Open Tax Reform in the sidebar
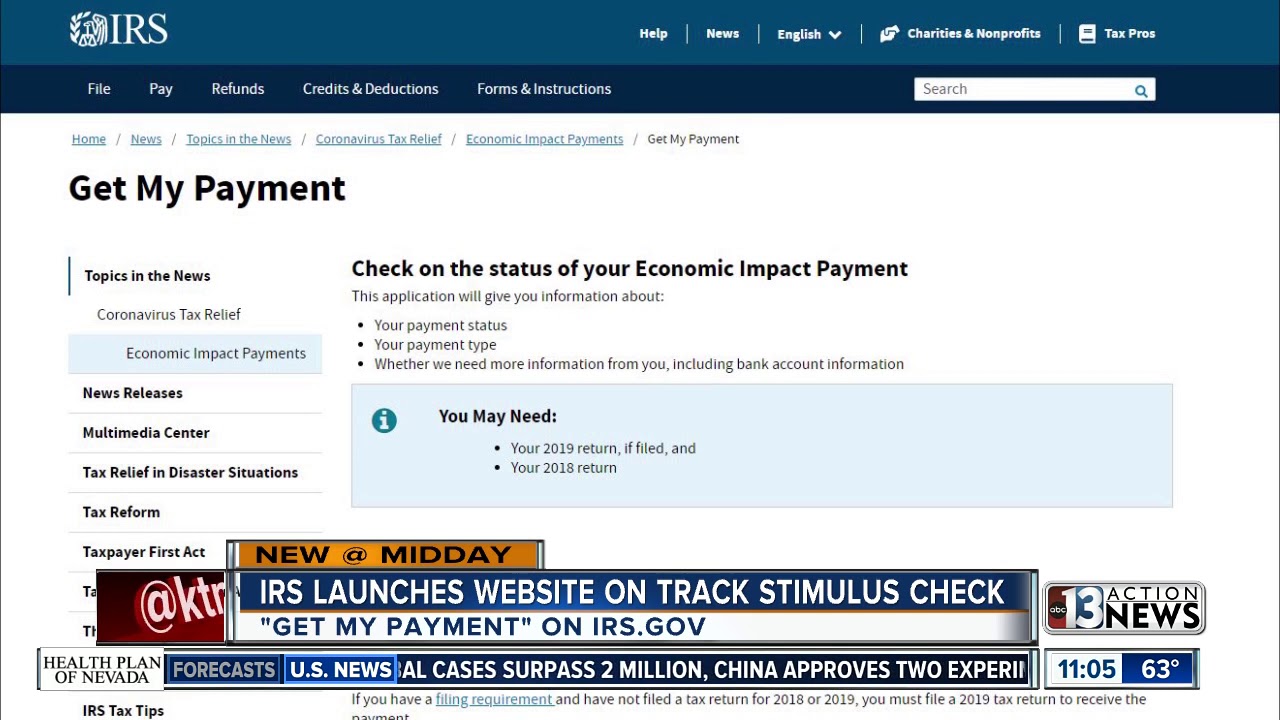1280x720 pixels. 121,512
